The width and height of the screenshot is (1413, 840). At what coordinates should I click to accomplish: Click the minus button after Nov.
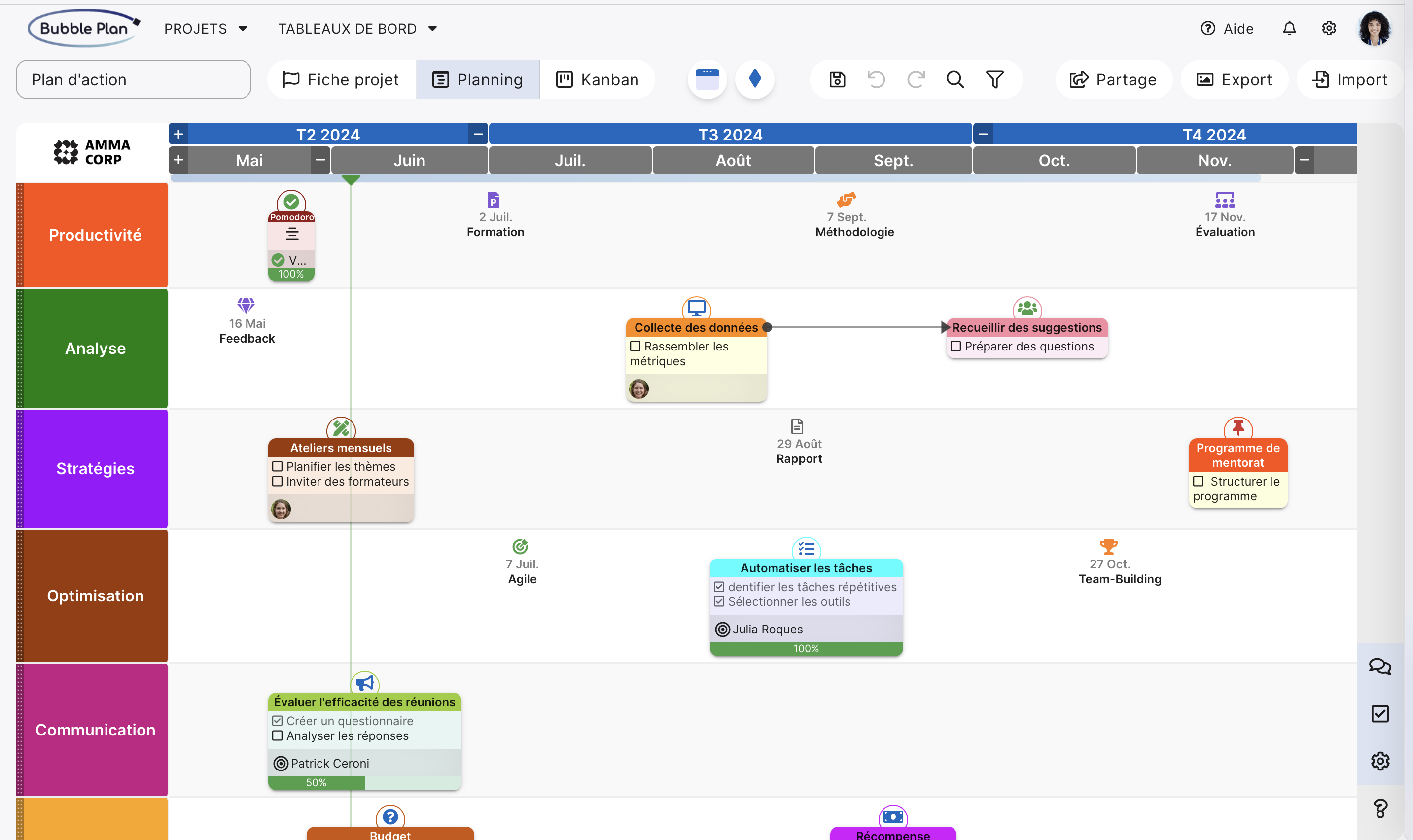pyautogui.click(x=1305, y=160)
